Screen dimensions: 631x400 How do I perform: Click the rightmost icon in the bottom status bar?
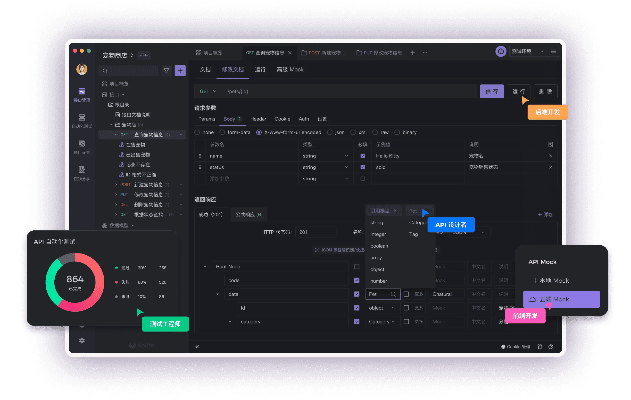pyautogui.click(x=551, y=346)
